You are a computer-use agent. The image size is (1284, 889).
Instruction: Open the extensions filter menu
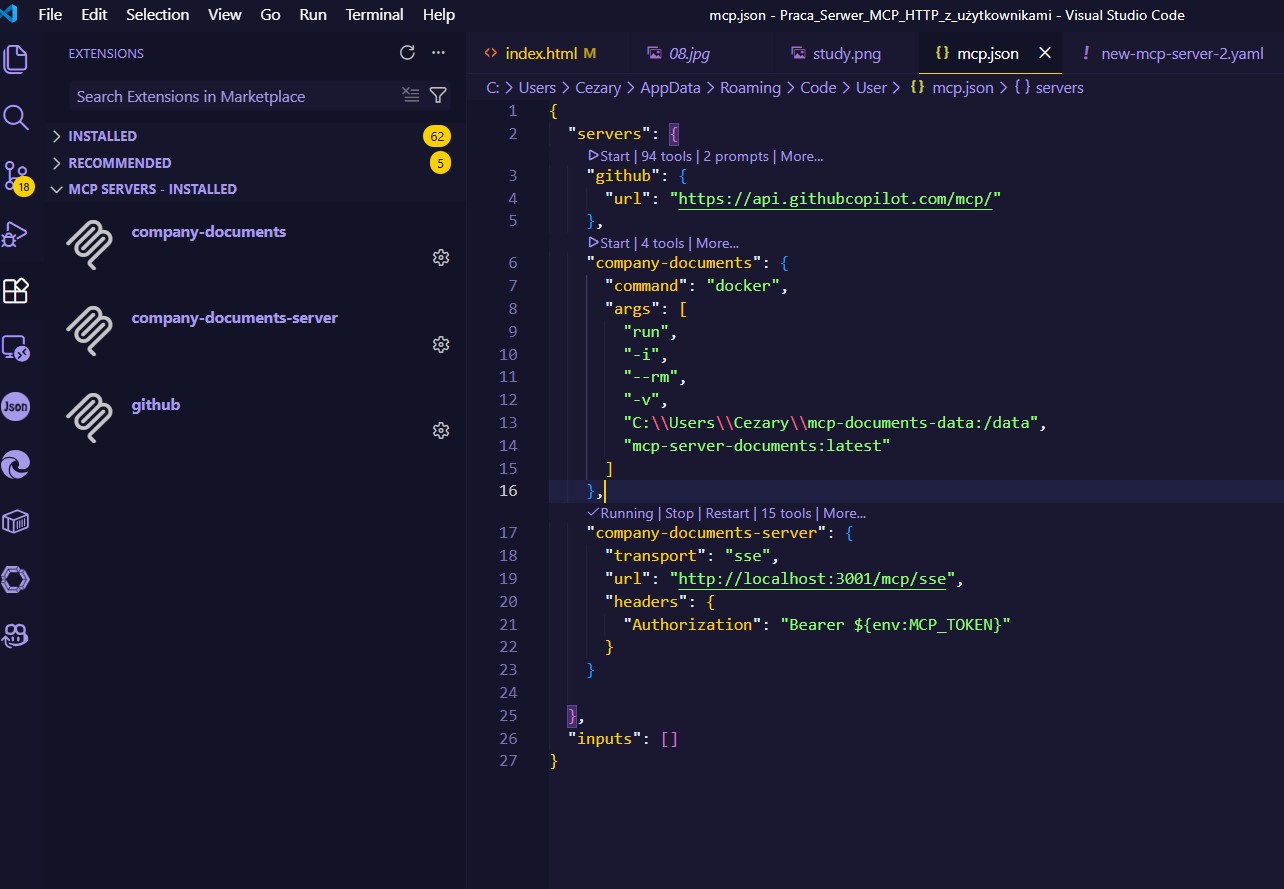click(438, 95)
